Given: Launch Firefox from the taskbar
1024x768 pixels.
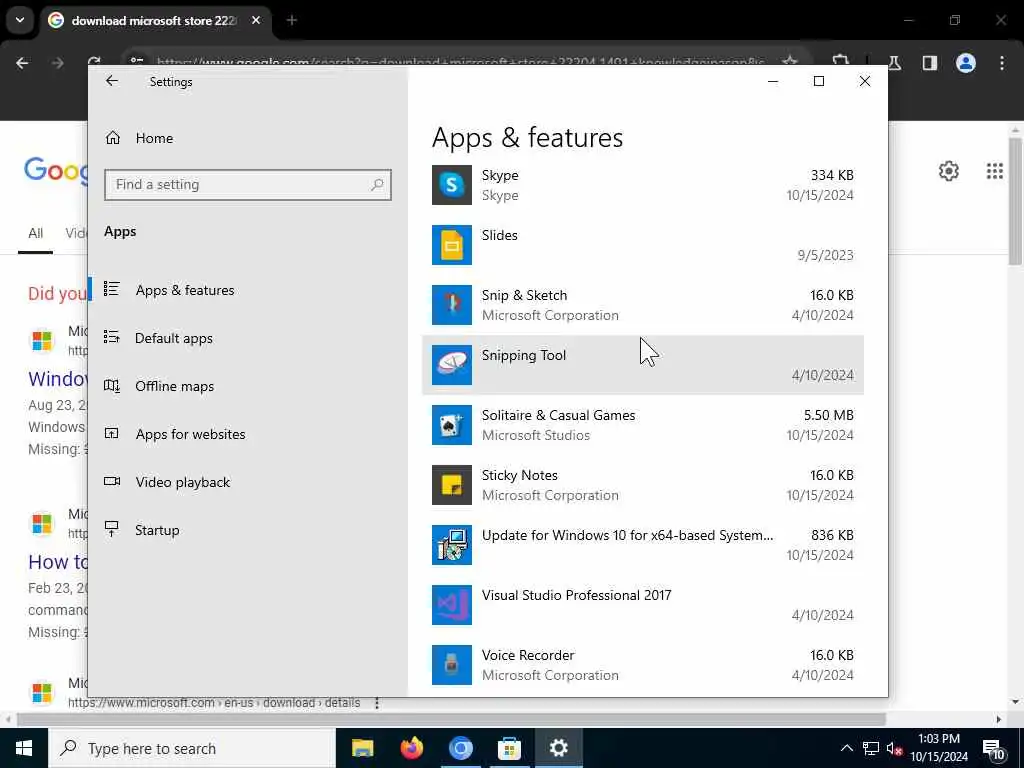Looking at the screenshot, I should pyautogui.click(x=411, y=748).
